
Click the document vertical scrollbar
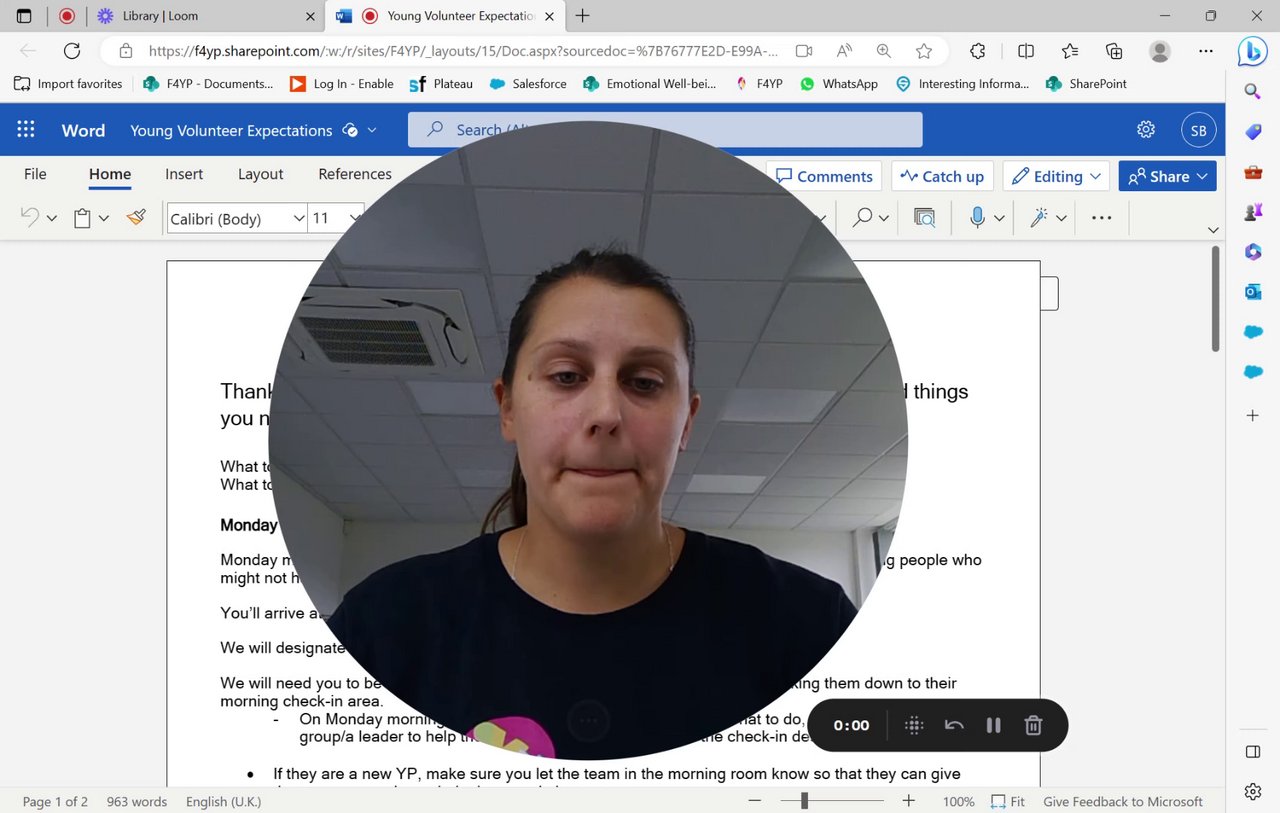pyautogui.click(x=1215, y=300)
